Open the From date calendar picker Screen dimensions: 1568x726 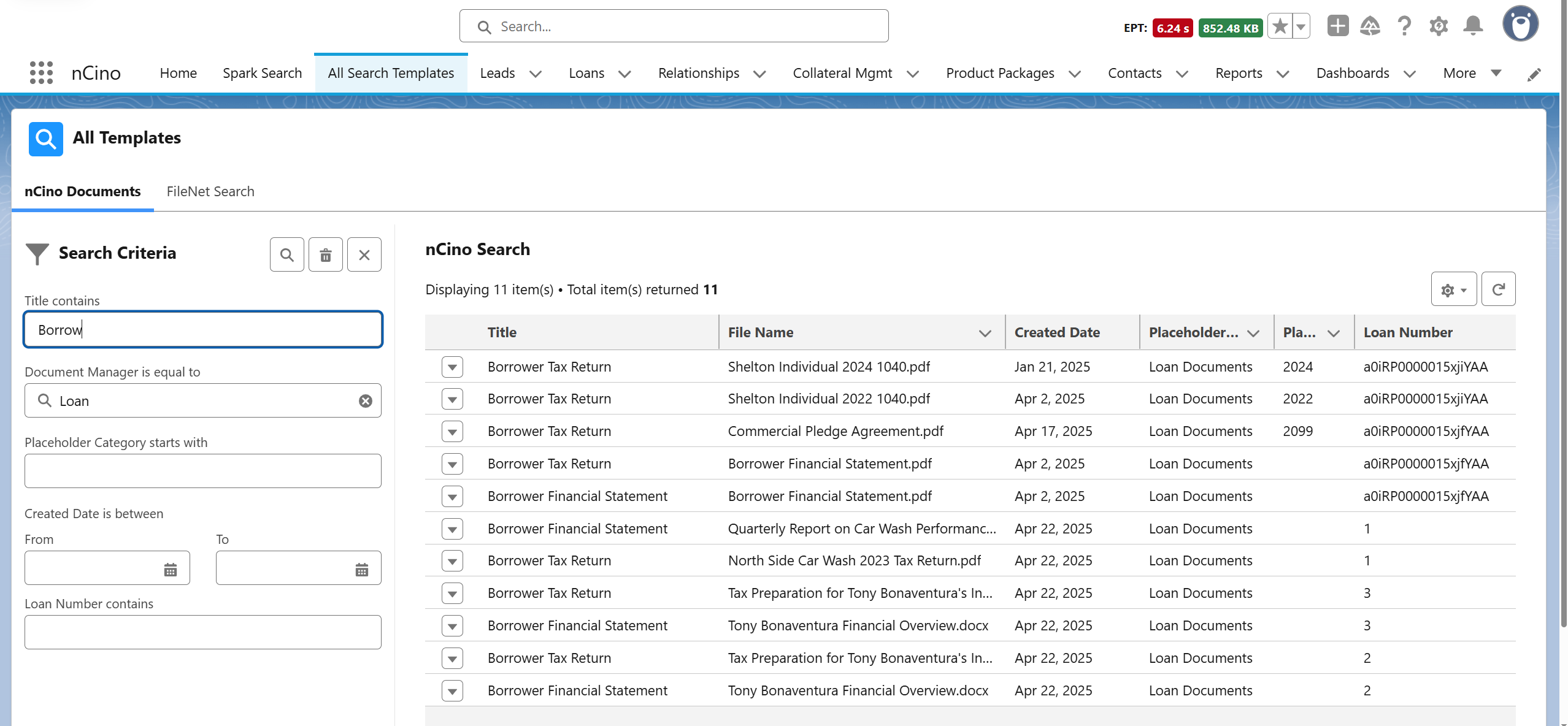(x=170, y=570)
